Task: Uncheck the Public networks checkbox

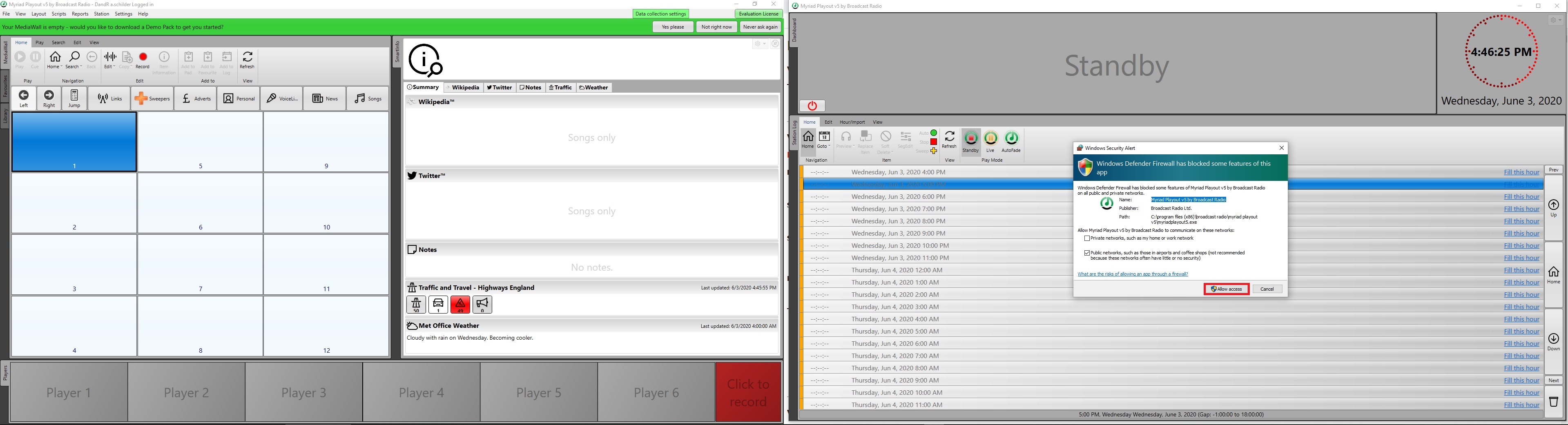Action: pyautogui.click(x=1087, y=253)
